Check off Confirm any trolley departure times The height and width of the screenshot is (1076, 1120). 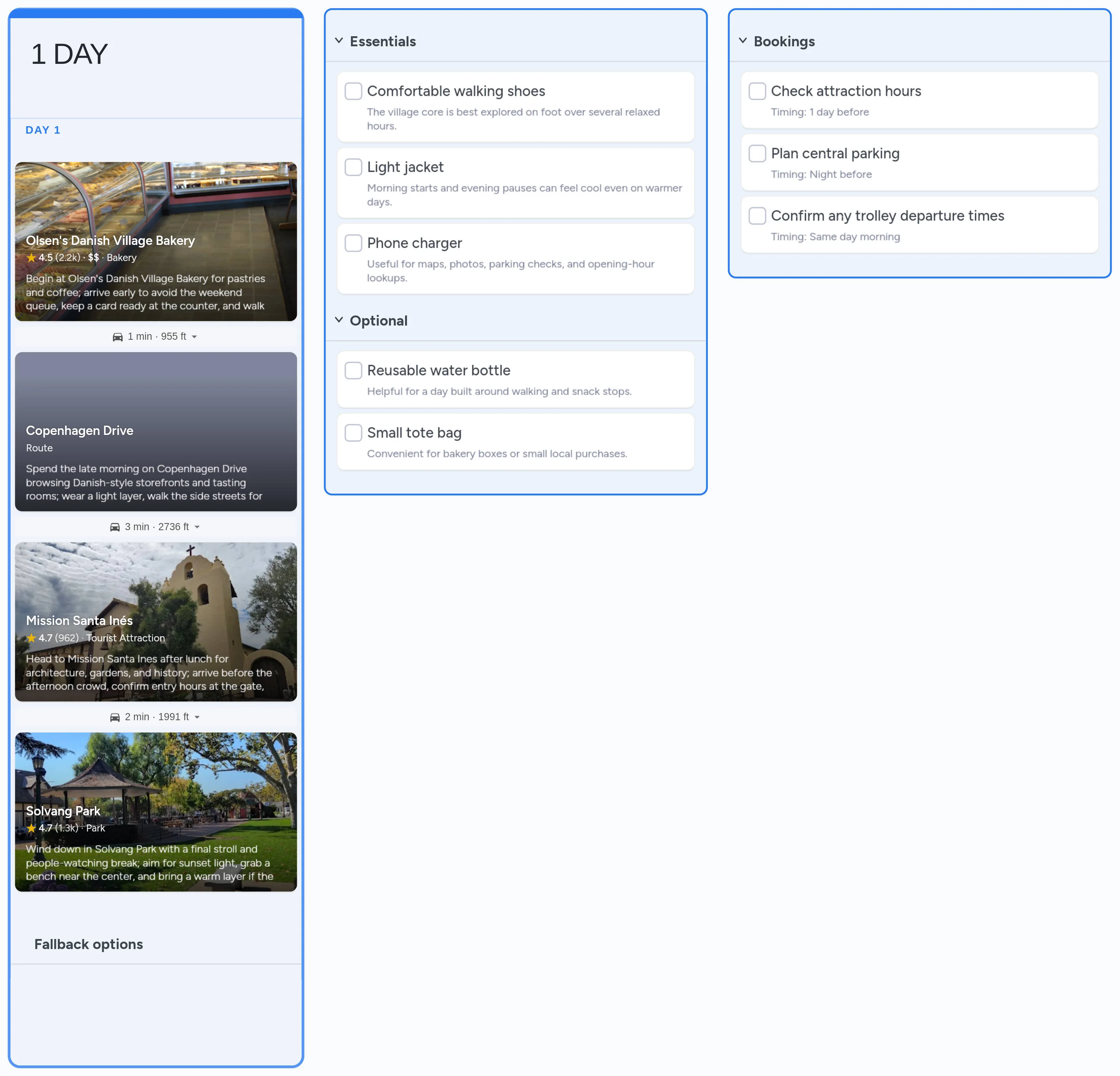pos(757,215)
